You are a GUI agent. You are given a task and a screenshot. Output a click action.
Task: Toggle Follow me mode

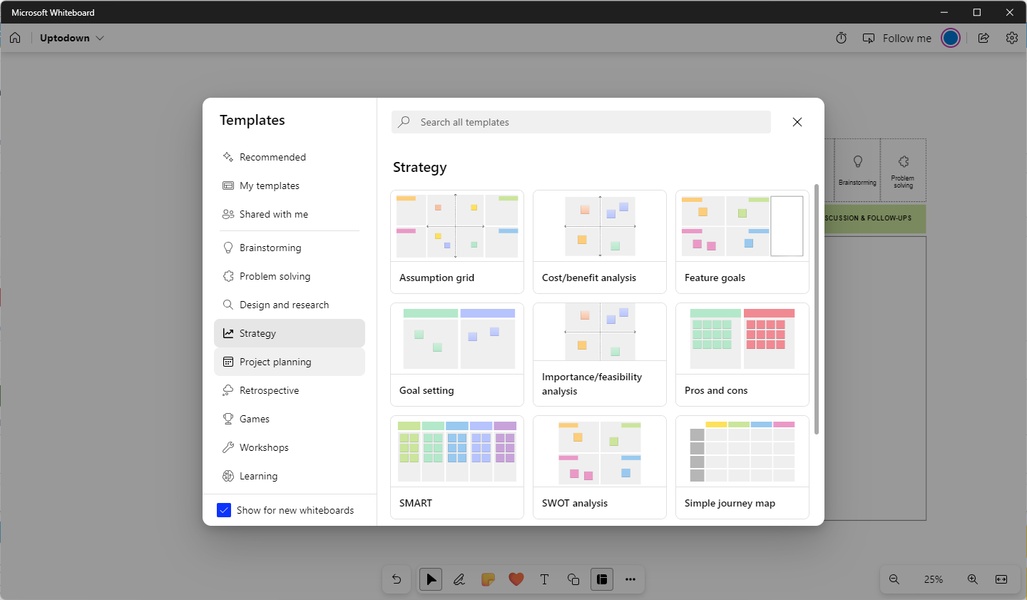tap(897, 38)
